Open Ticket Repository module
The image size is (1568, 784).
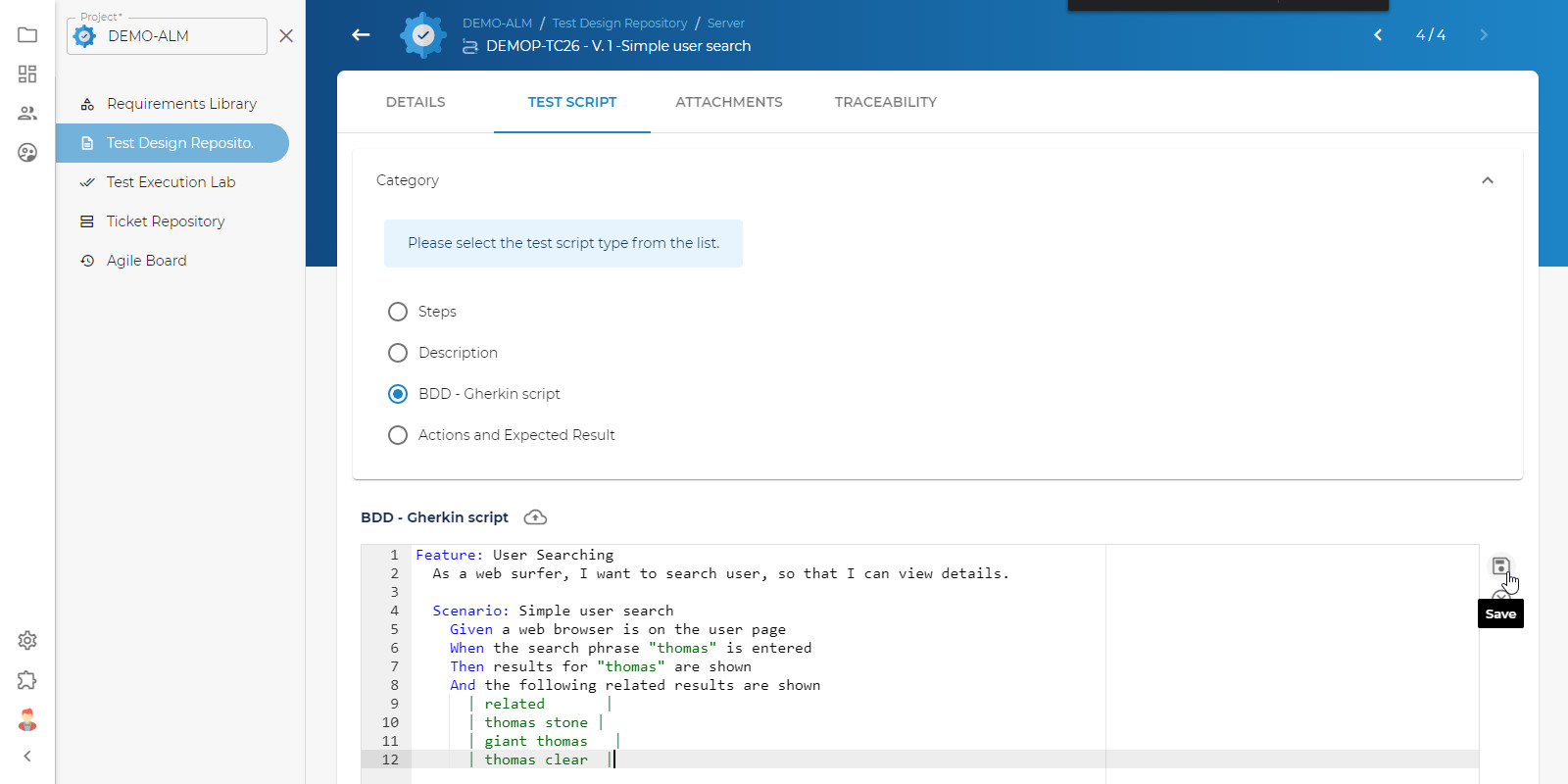[x=172, y=221]
